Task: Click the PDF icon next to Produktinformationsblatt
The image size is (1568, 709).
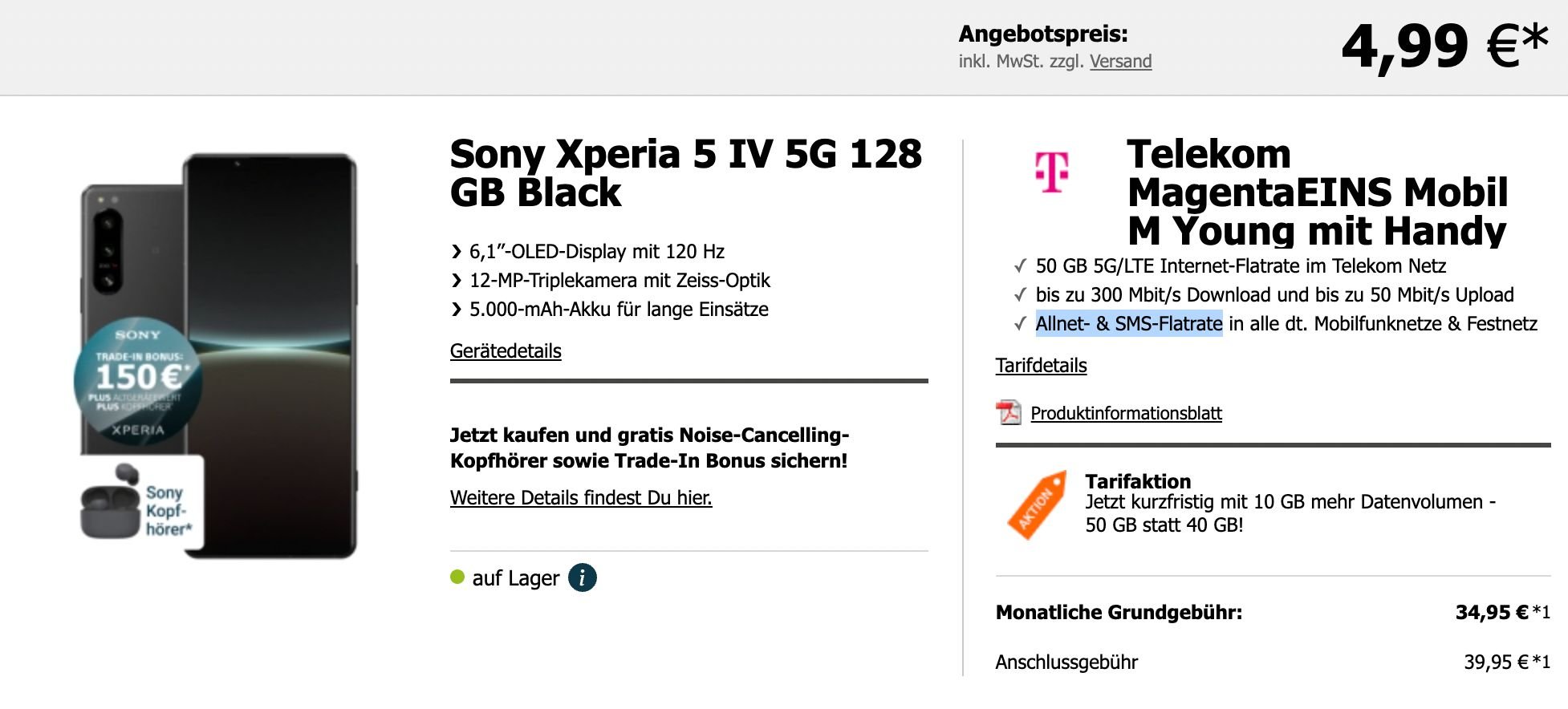Action: [1008, 412]
